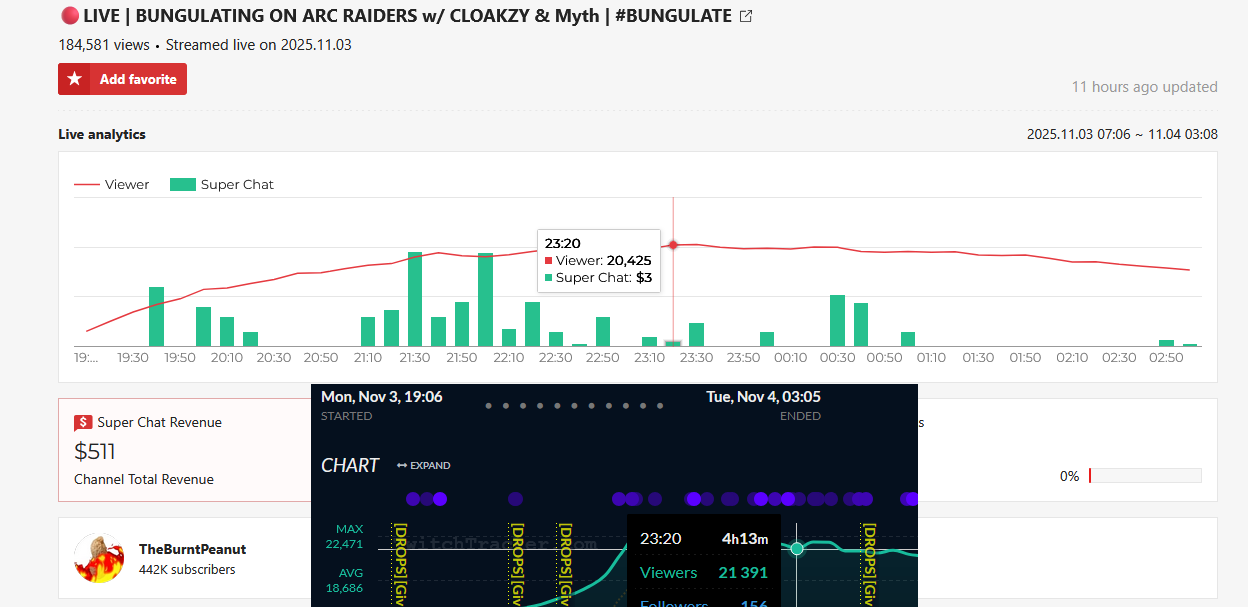Click the date range 2025.11.03 07:06 ~ 11.04 03:08
Screen dimensions: 1248x607
[1122, 134]
